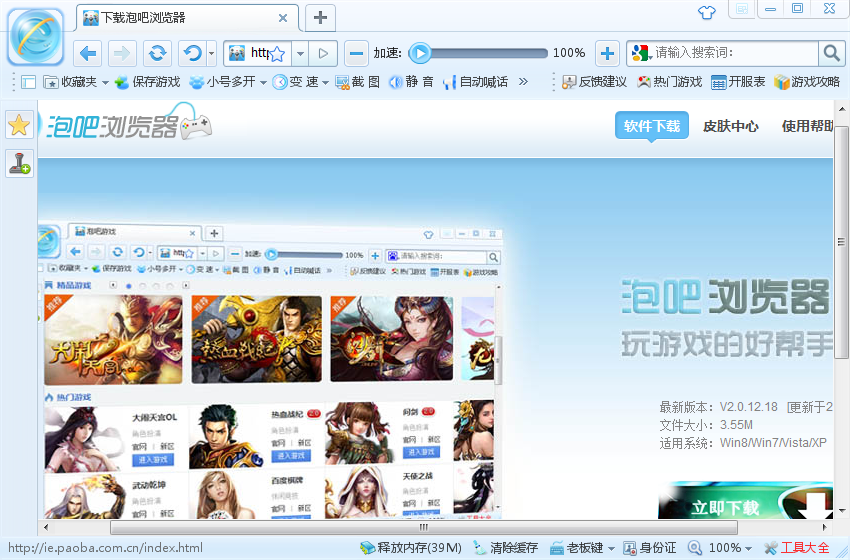
Task: Click the forward navigation arrow
Action: (122, 53)
